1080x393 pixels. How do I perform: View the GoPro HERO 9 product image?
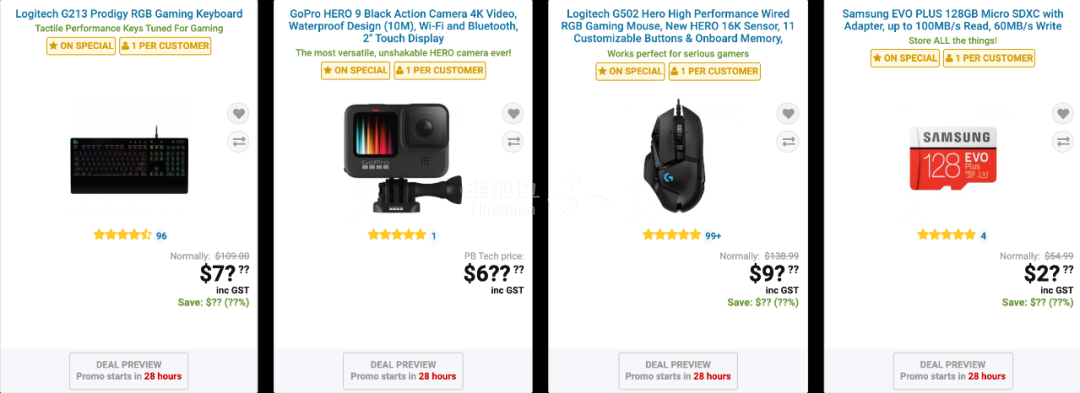coord(402,158)
